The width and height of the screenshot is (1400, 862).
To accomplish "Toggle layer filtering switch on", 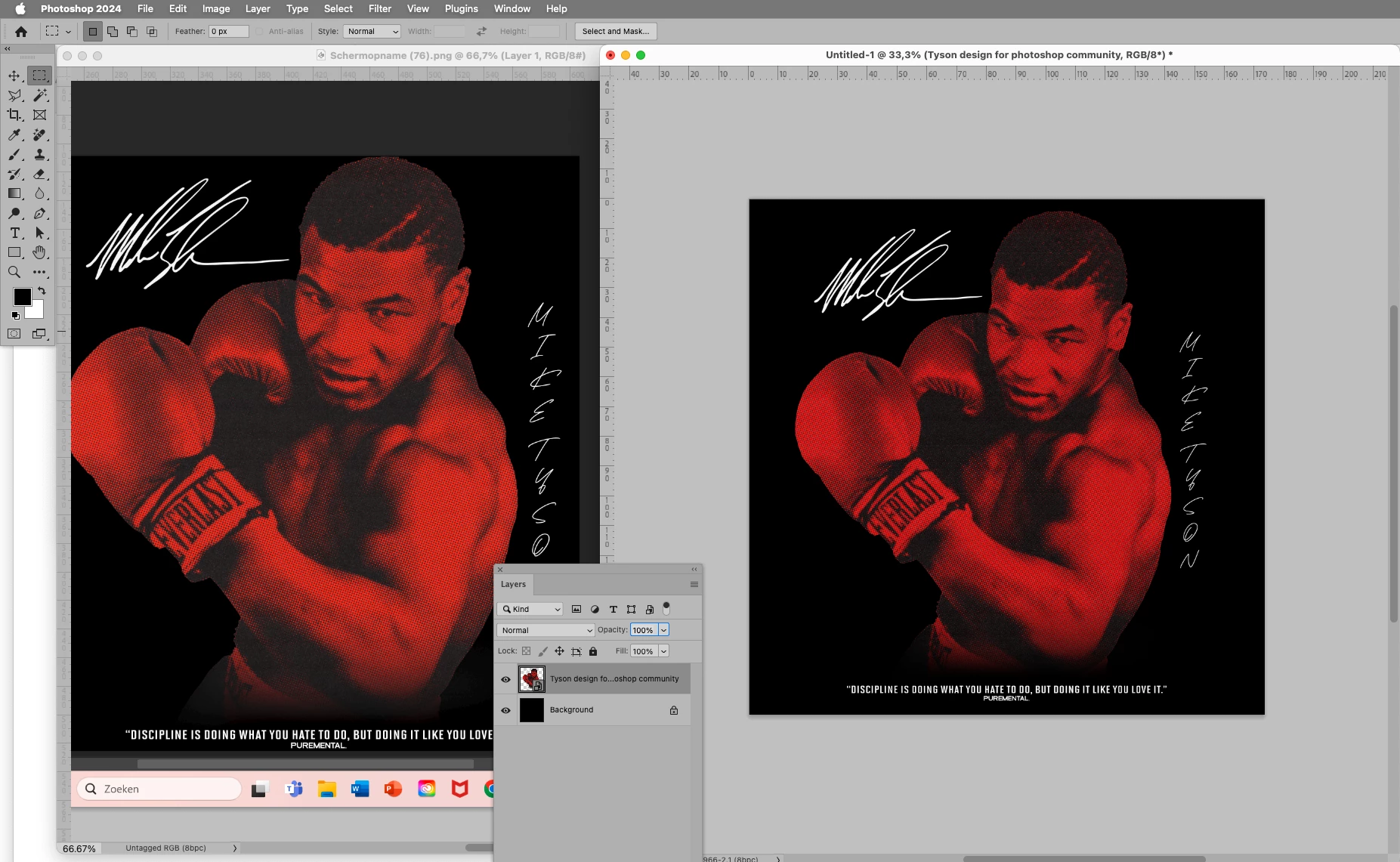I will pos(666,608).
